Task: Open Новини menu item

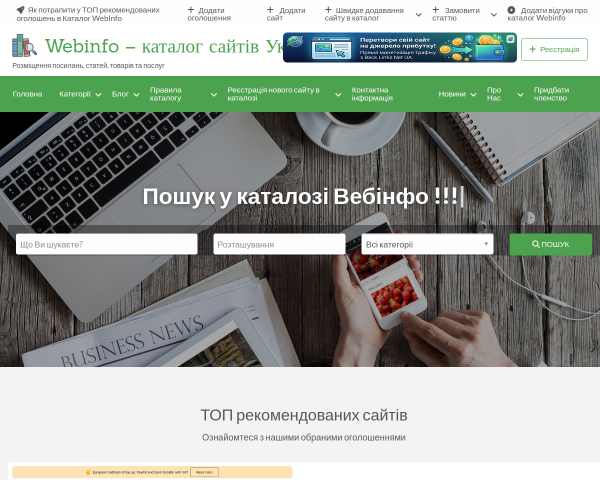Action: click(452, 94)
